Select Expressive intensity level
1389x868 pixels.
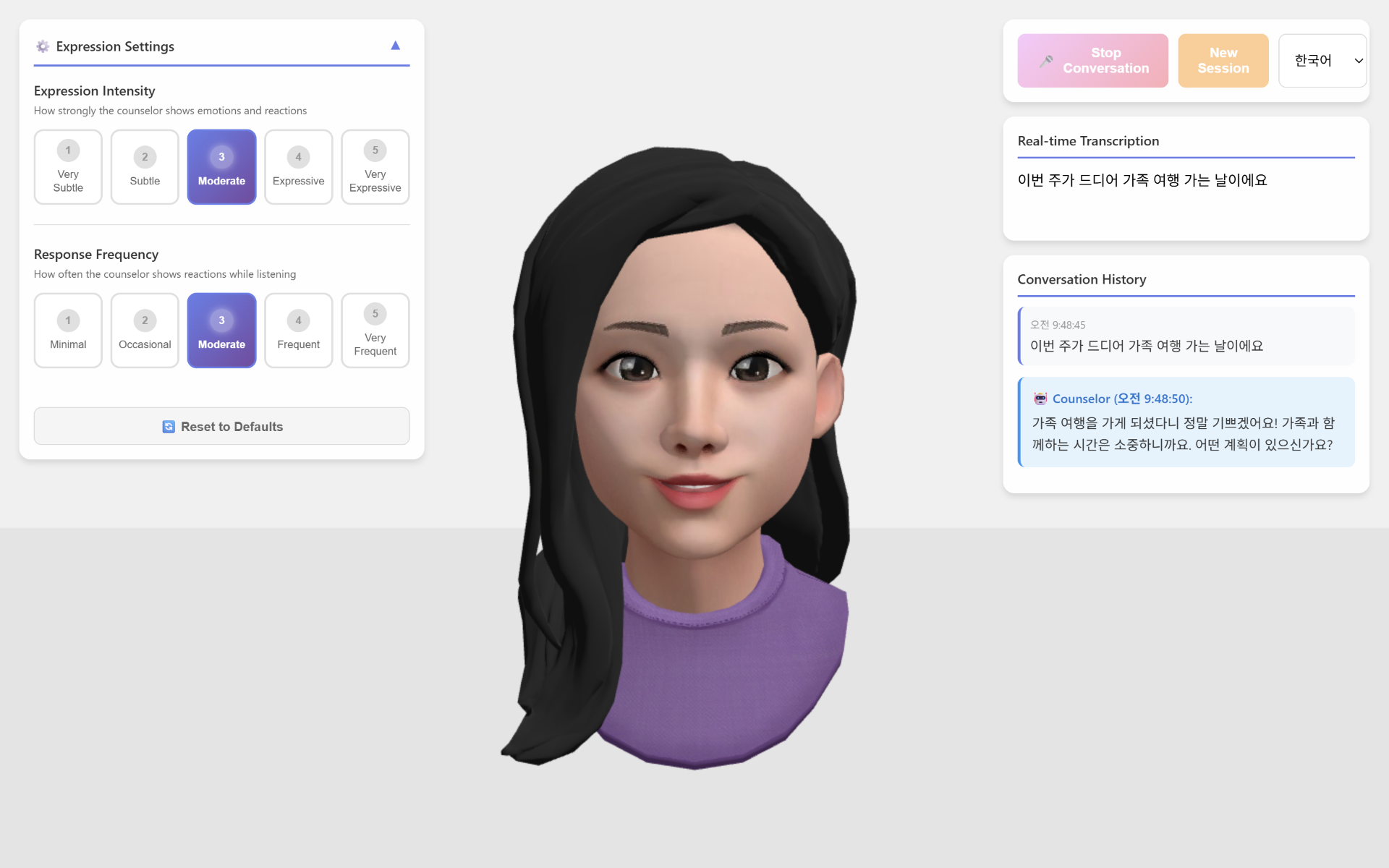tap(298, 167)
